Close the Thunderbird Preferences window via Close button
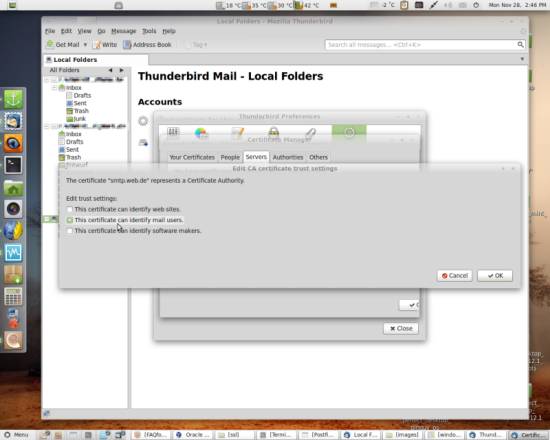The image size is (550, 440). [401, 328]
